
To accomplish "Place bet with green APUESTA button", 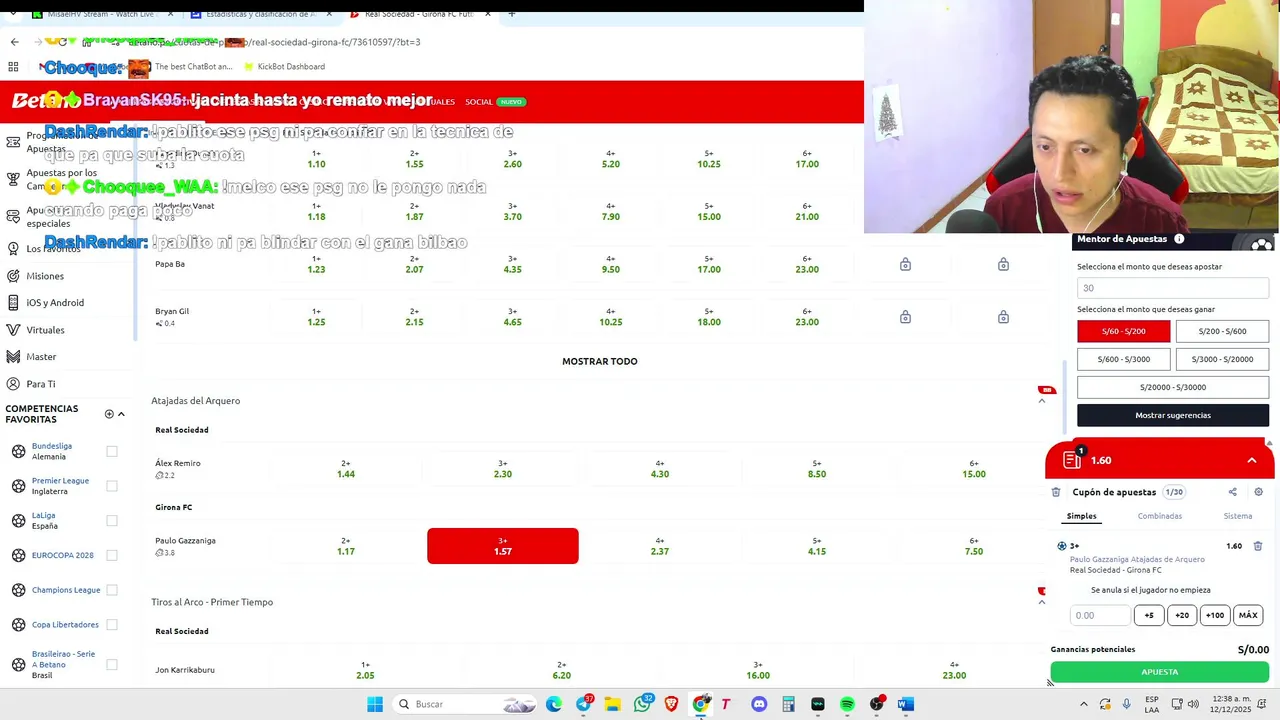I will coord(1159,672).
